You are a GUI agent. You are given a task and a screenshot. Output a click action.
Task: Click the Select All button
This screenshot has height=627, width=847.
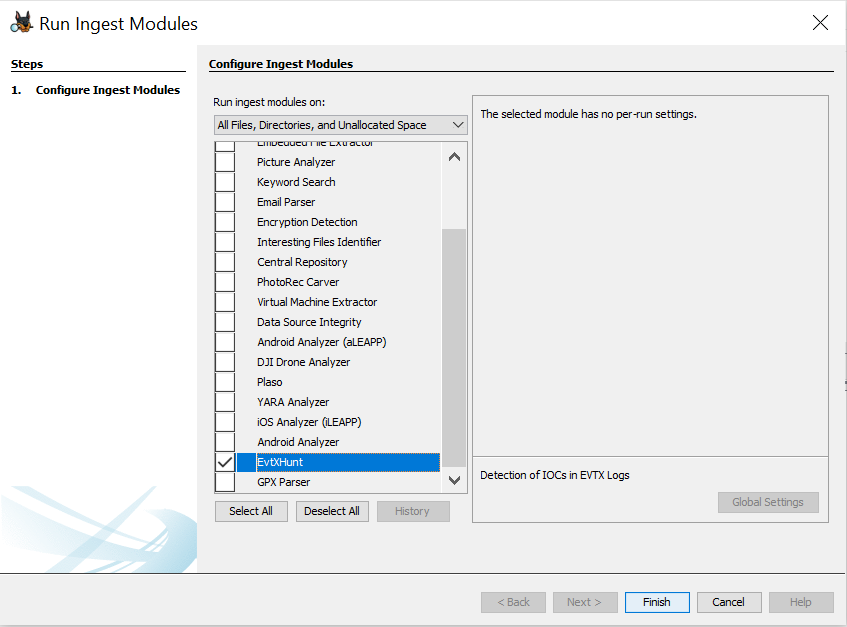coord(251,511)
